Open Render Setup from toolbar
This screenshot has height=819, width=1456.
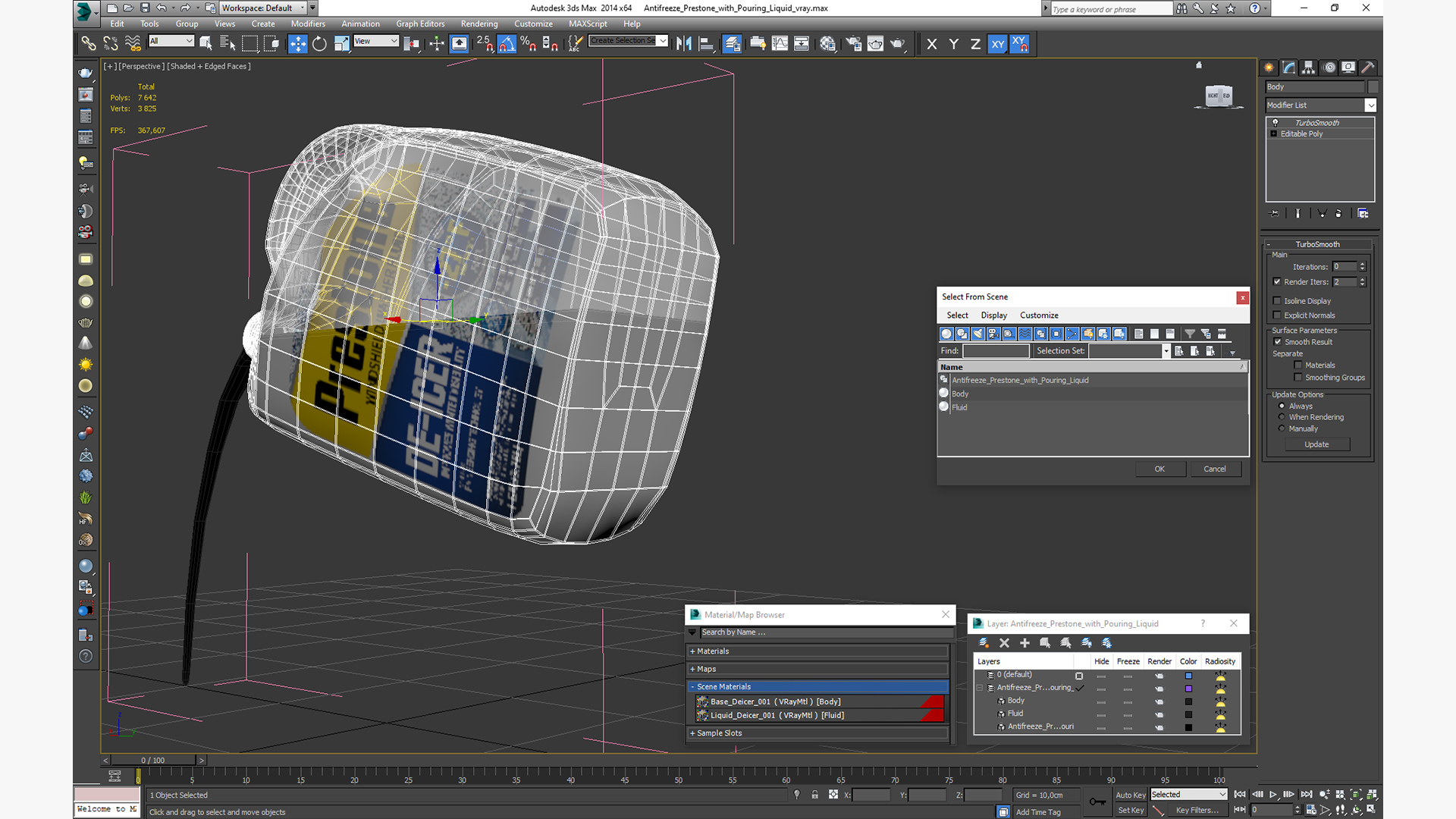coord(854,44)
